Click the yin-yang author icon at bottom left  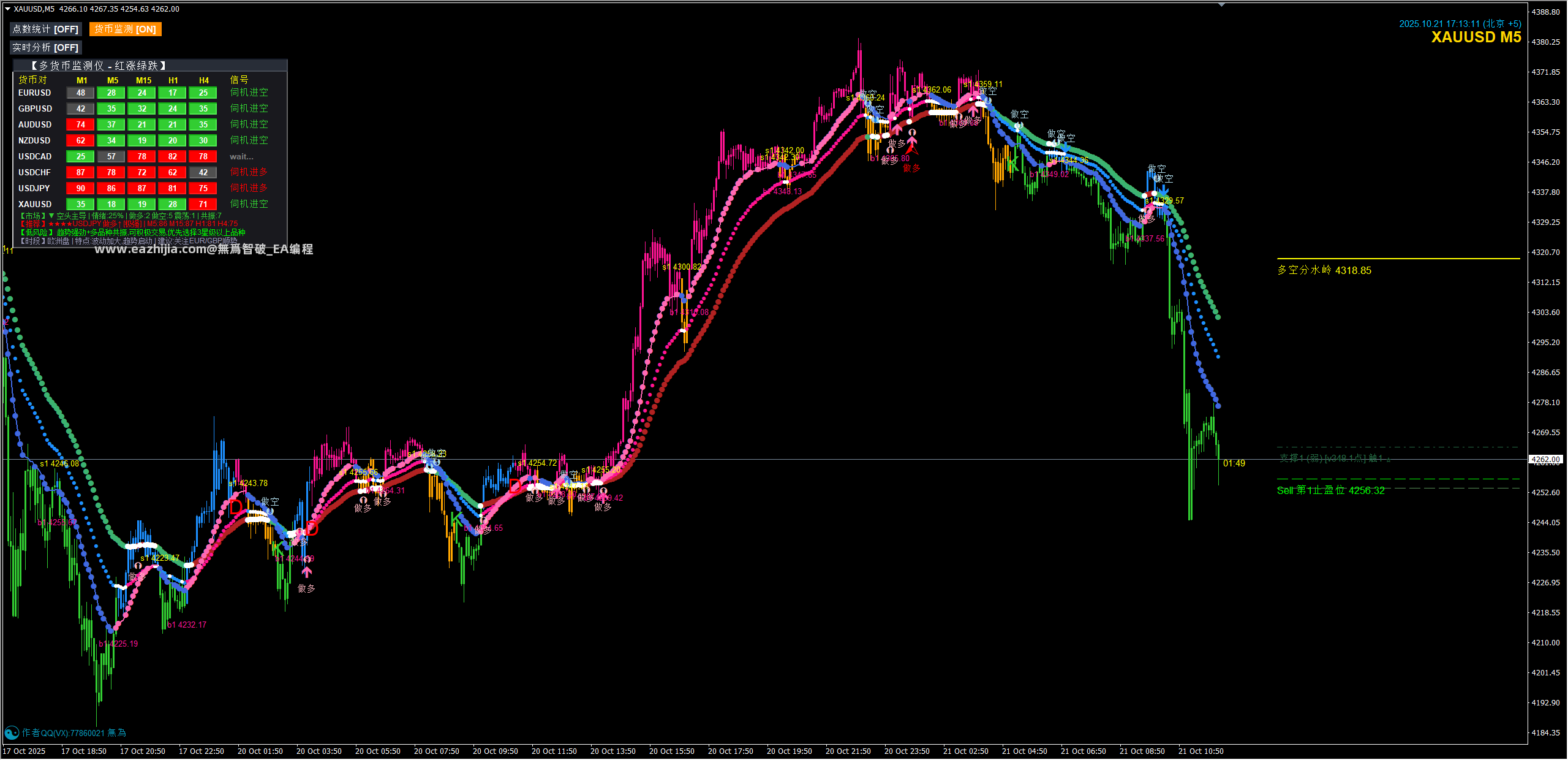pyautogui.click(x=12, y=733)
